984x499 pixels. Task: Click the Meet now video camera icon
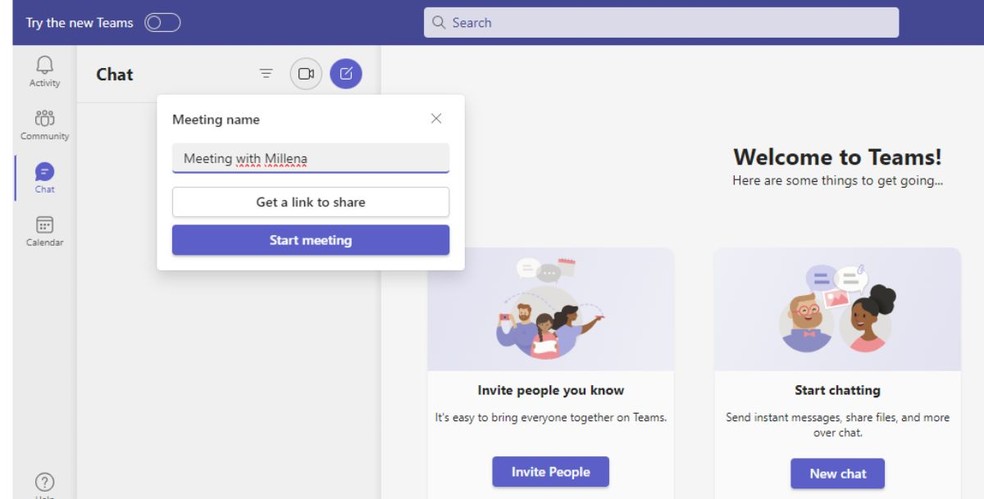click(306, 74)
